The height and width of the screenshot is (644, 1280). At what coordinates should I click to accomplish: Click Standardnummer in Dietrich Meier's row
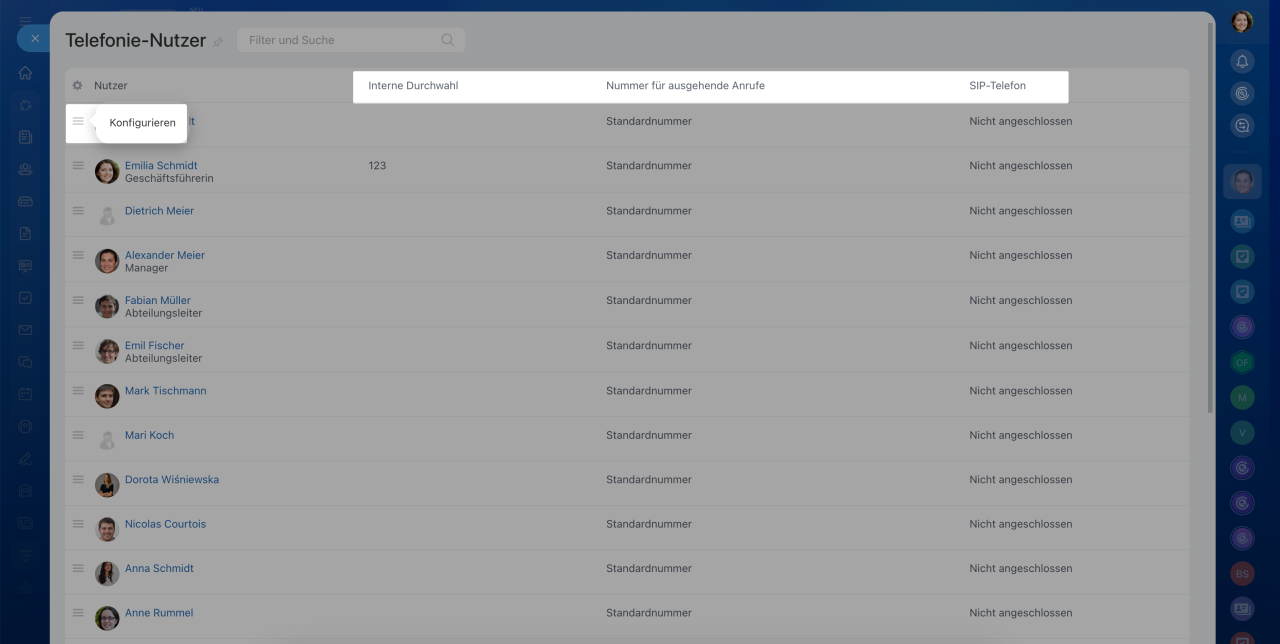[649, 211]
